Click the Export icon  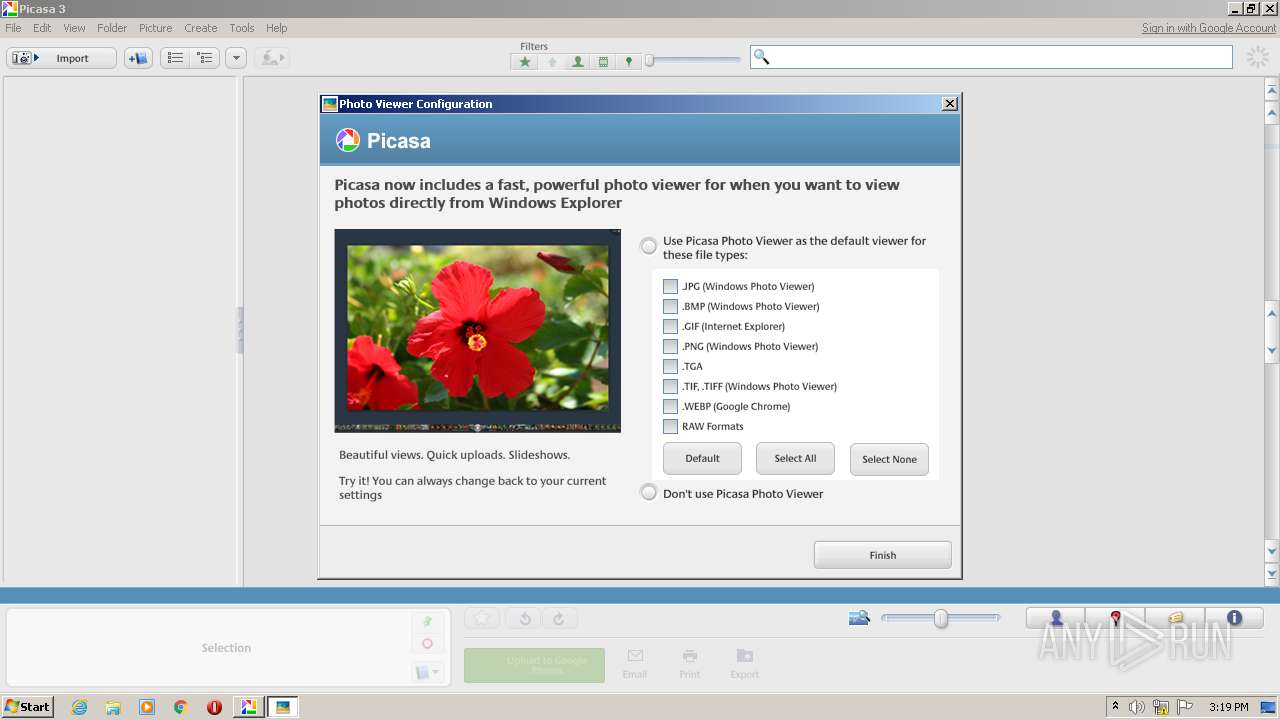coord(745,663)
